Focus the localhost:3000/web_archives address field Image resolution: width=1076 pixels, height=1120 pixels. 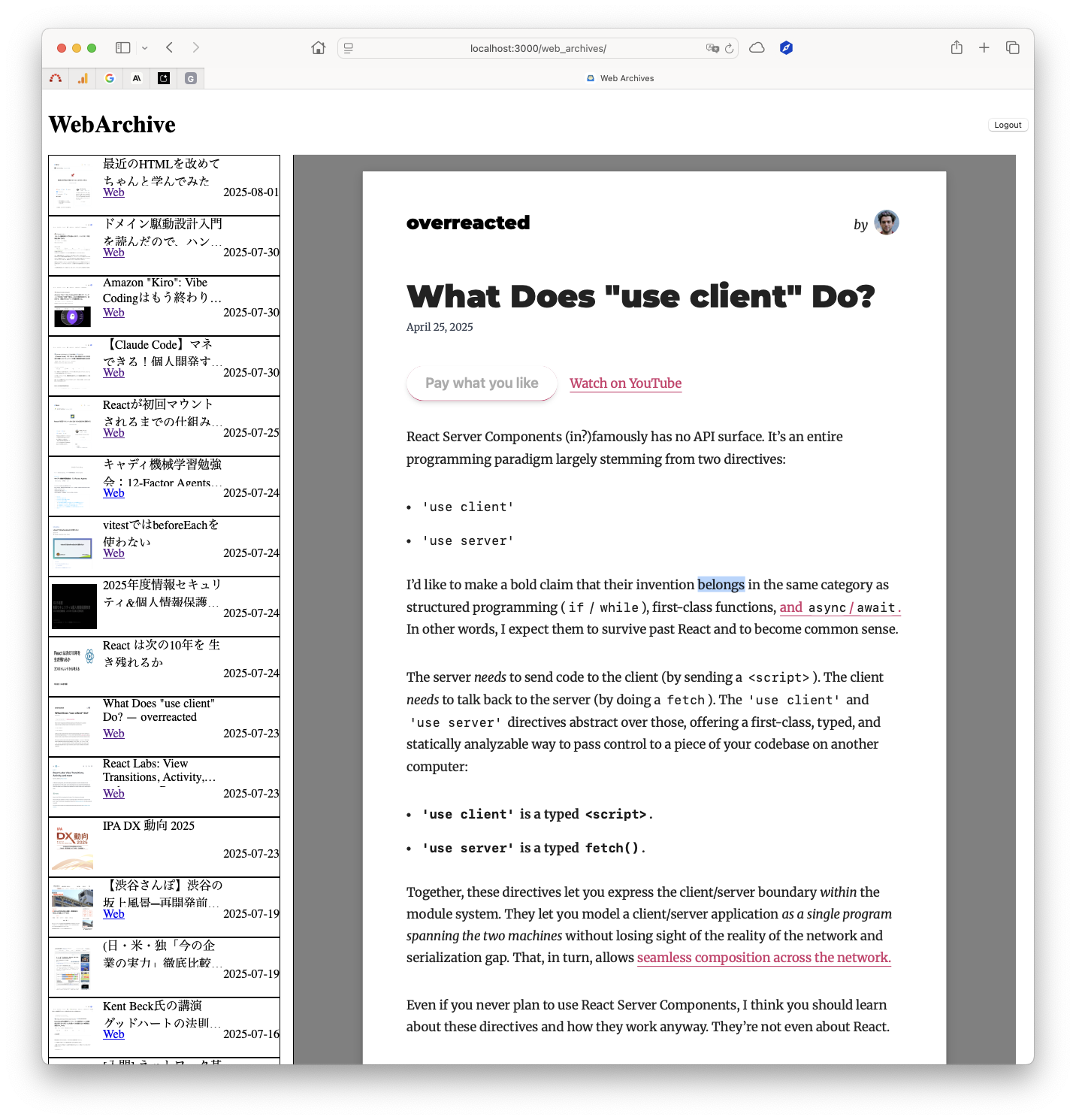tap(538, 48)
